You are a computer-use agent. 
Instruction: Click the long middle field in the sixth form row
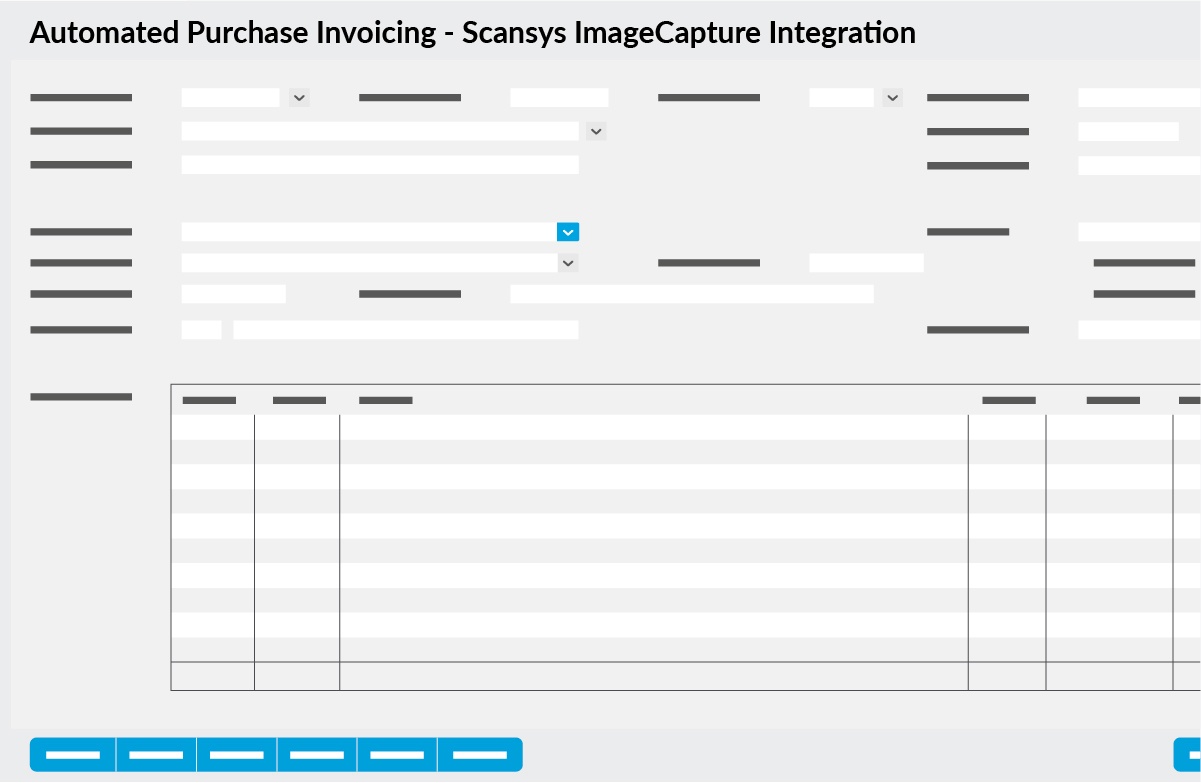pos(692,294)
